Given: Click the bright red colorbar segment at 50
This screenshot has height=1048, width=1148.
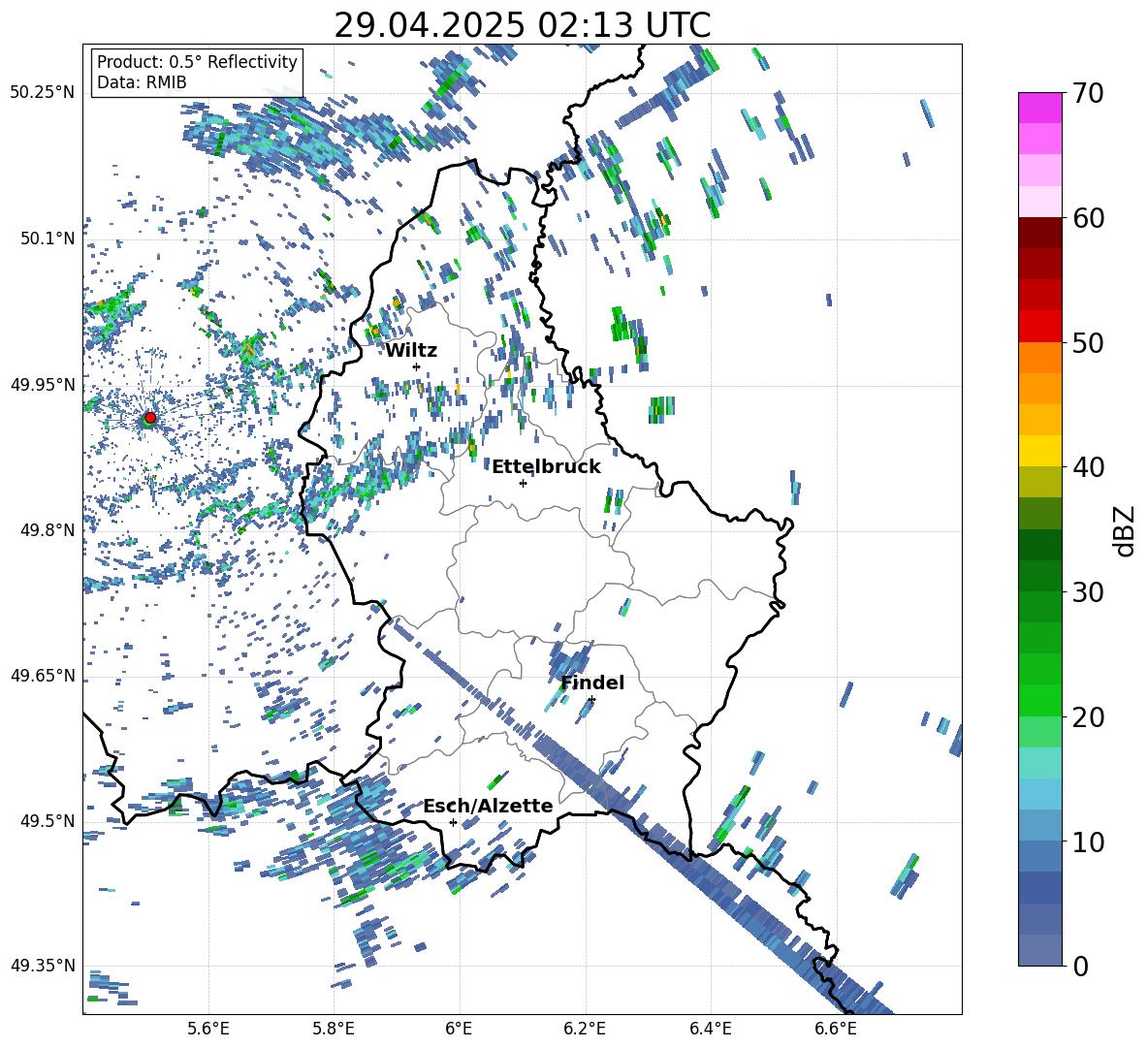Looking at the screenshot, I should coord(1039,327).
